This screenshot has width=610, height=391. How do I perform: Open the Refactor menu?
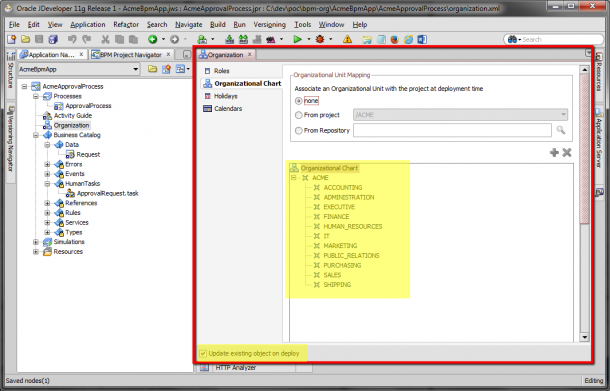click(x=126, y=25)
